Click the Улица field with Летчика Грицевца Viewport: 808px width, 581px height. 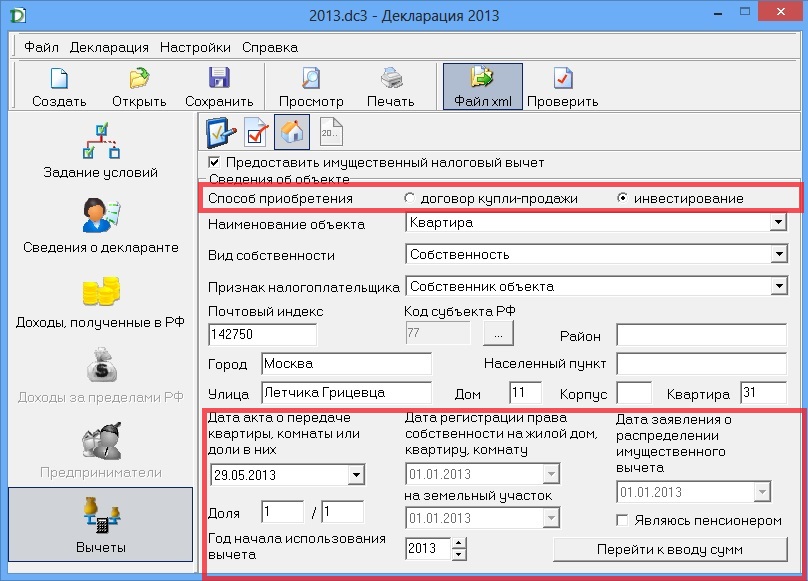346,393
